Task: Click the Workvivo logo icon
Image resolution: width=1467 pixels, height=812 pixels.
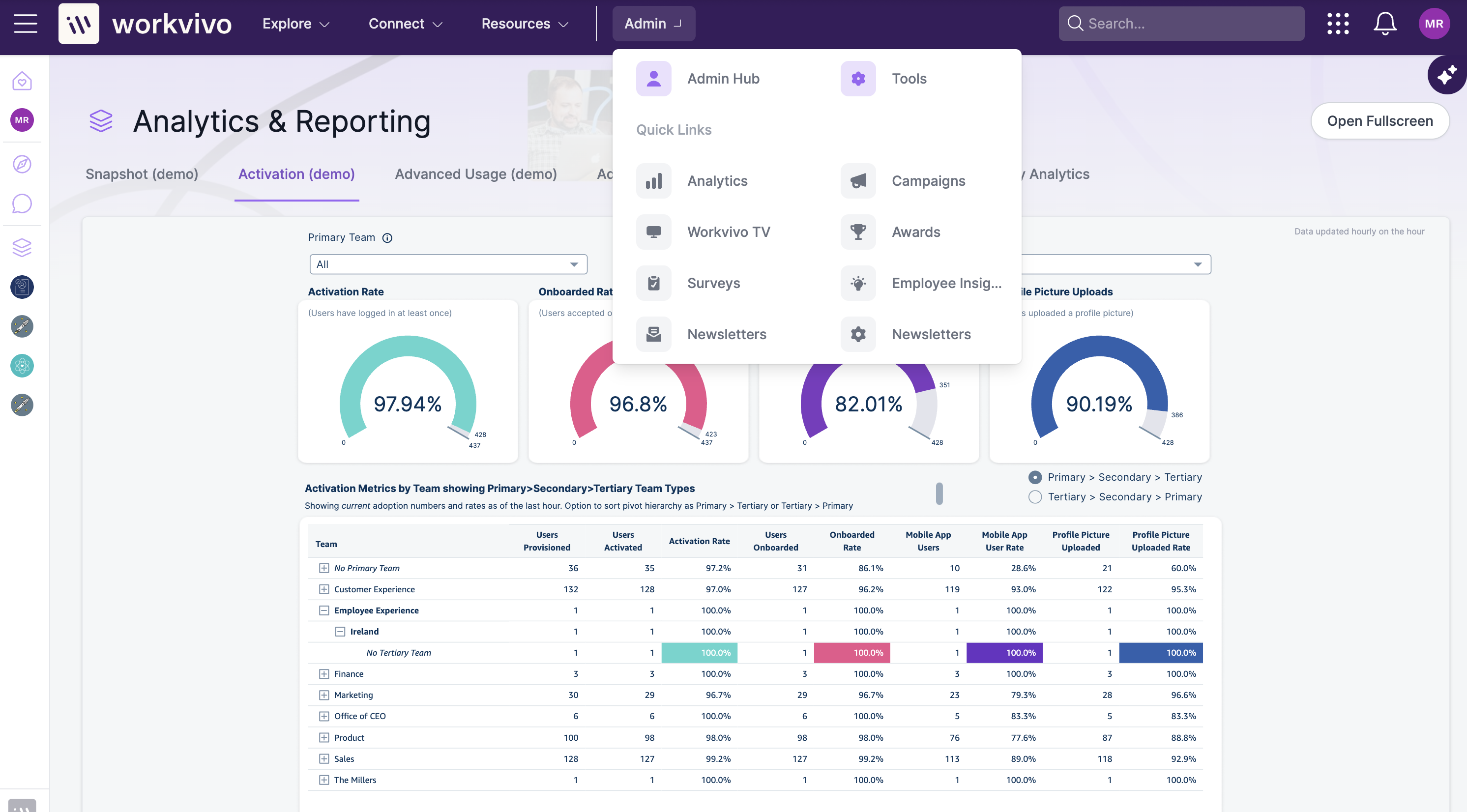Action: [x=79, y=23]
